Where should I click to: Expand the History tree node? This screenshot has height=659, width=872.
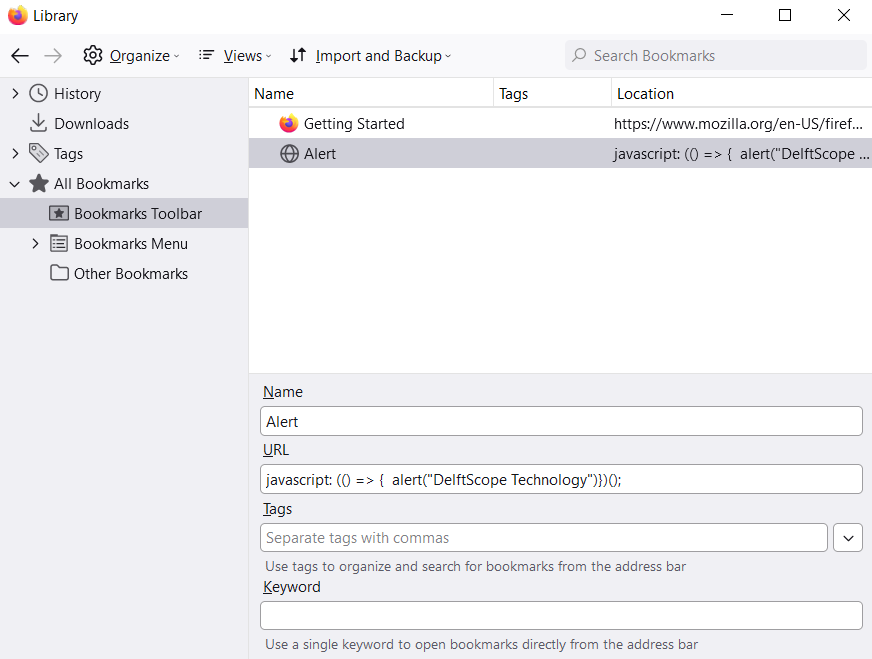pos(15,94)
